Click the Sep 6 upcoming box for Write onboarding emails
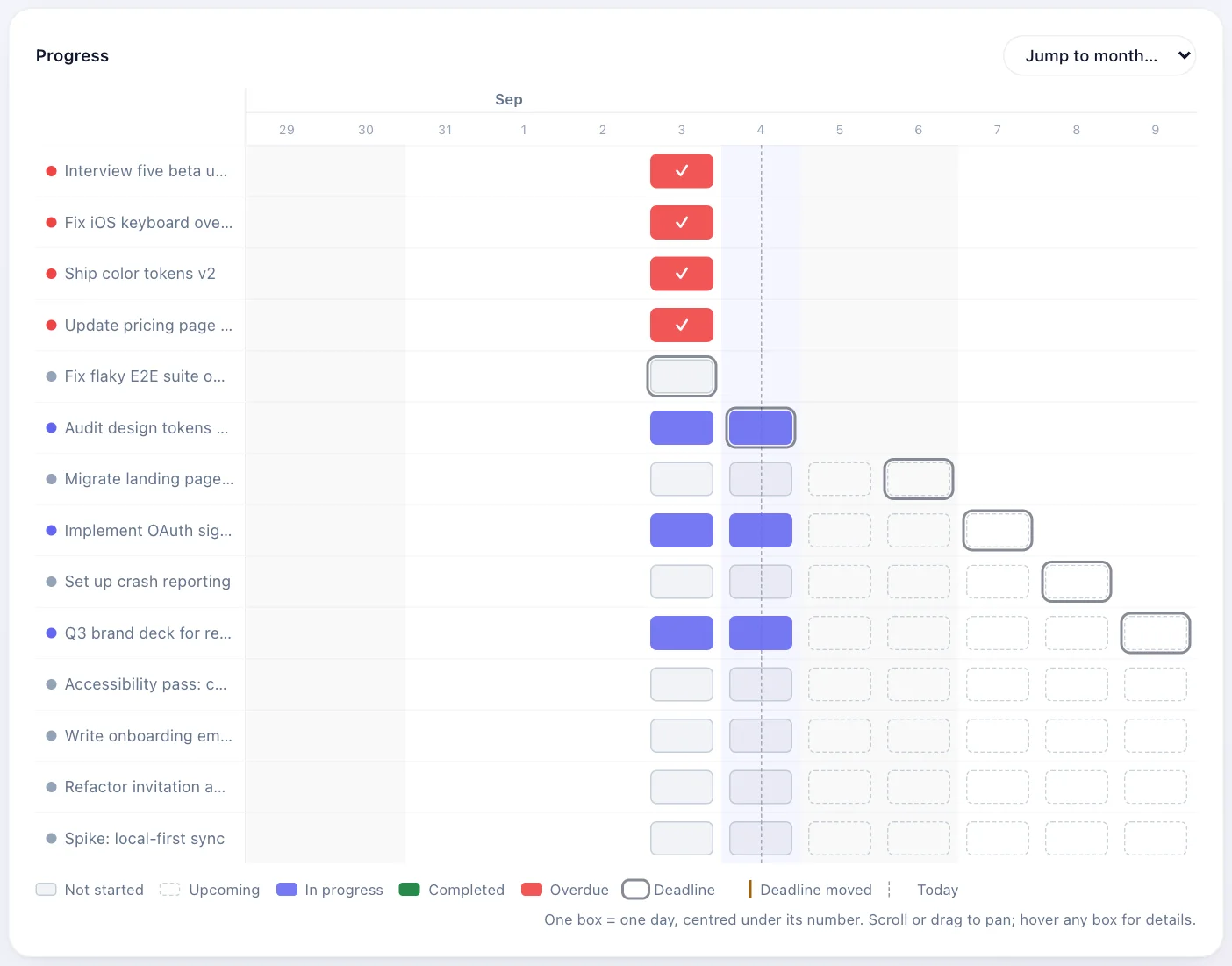Screen dimensions: 1232x966 pyautogui.click(x=919, y=736)
